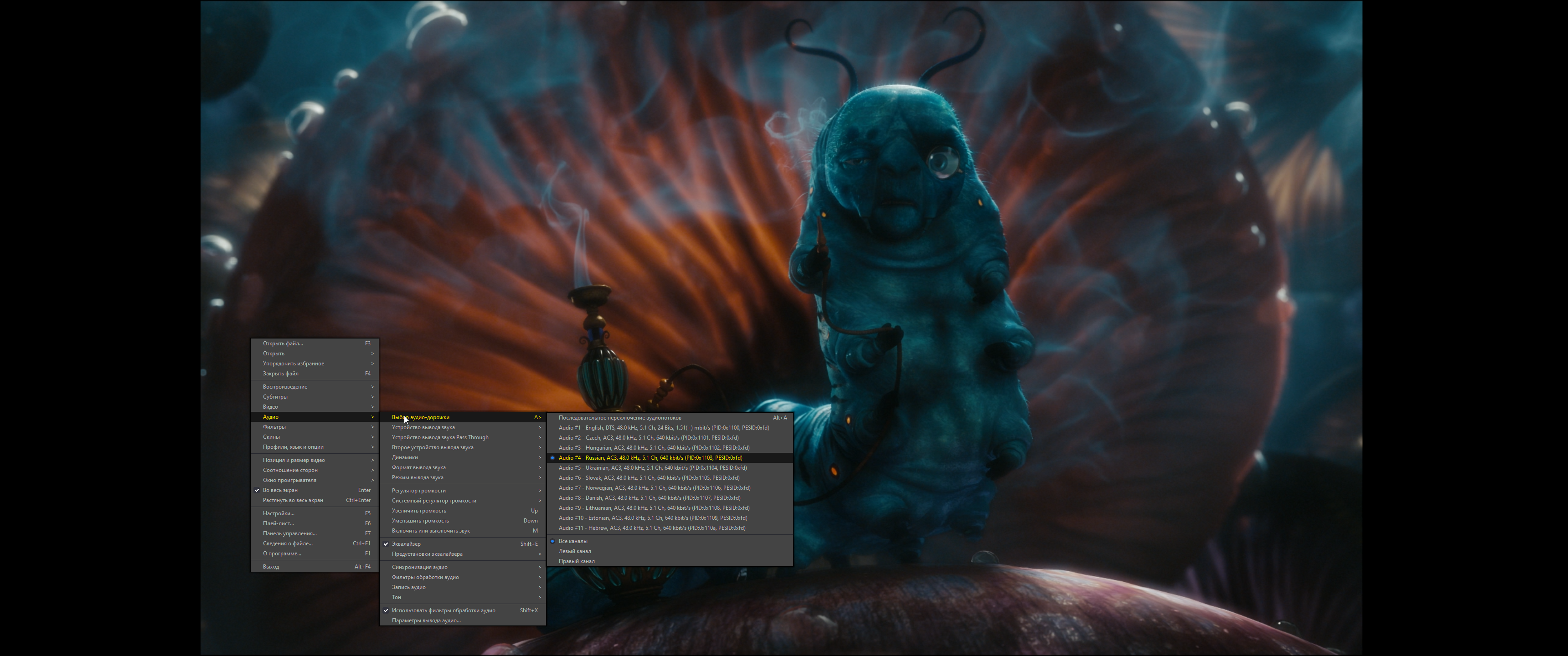The width and height of the screenshot is (1568, 656).
Task: Select Audio #4 Russian AC3 track
Action: [x=670, y=458]
